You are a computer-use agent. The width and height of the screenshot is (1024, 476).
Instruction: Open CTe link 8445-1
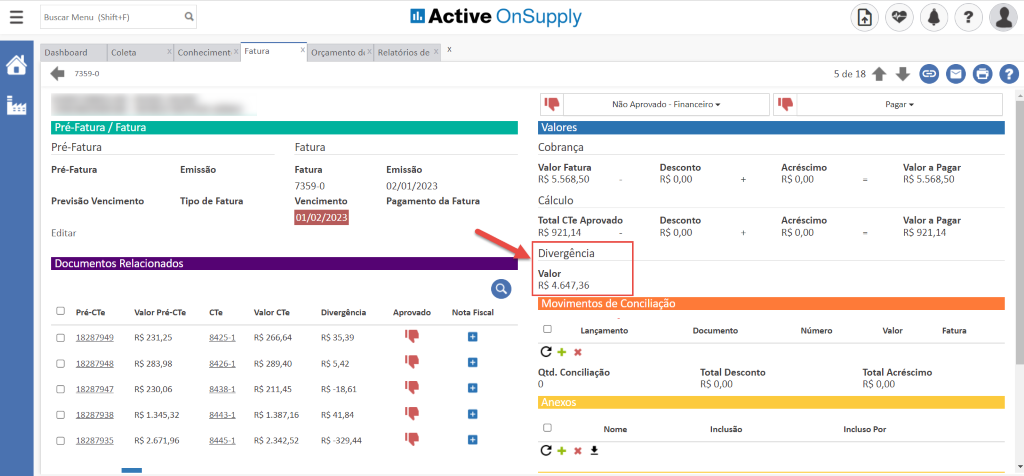coord(222,441)
